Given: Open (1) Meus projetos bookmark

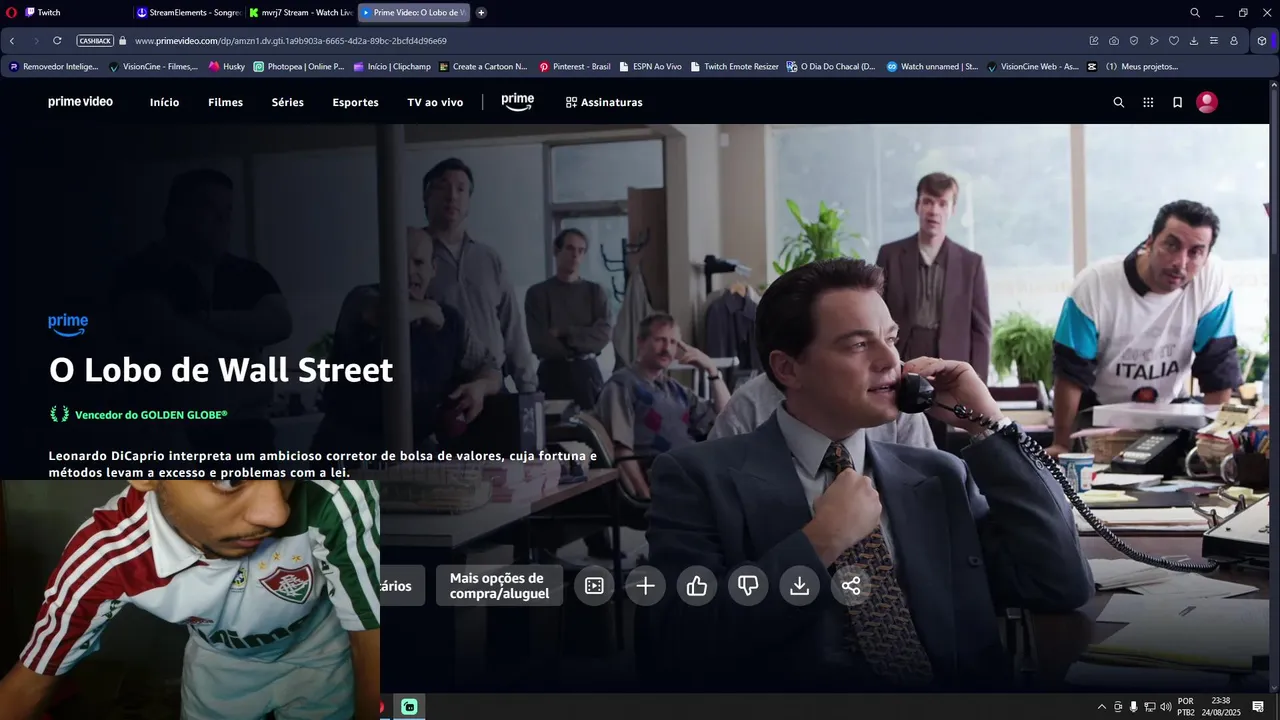Looking at the screenshot, I should click(1133, 67).
